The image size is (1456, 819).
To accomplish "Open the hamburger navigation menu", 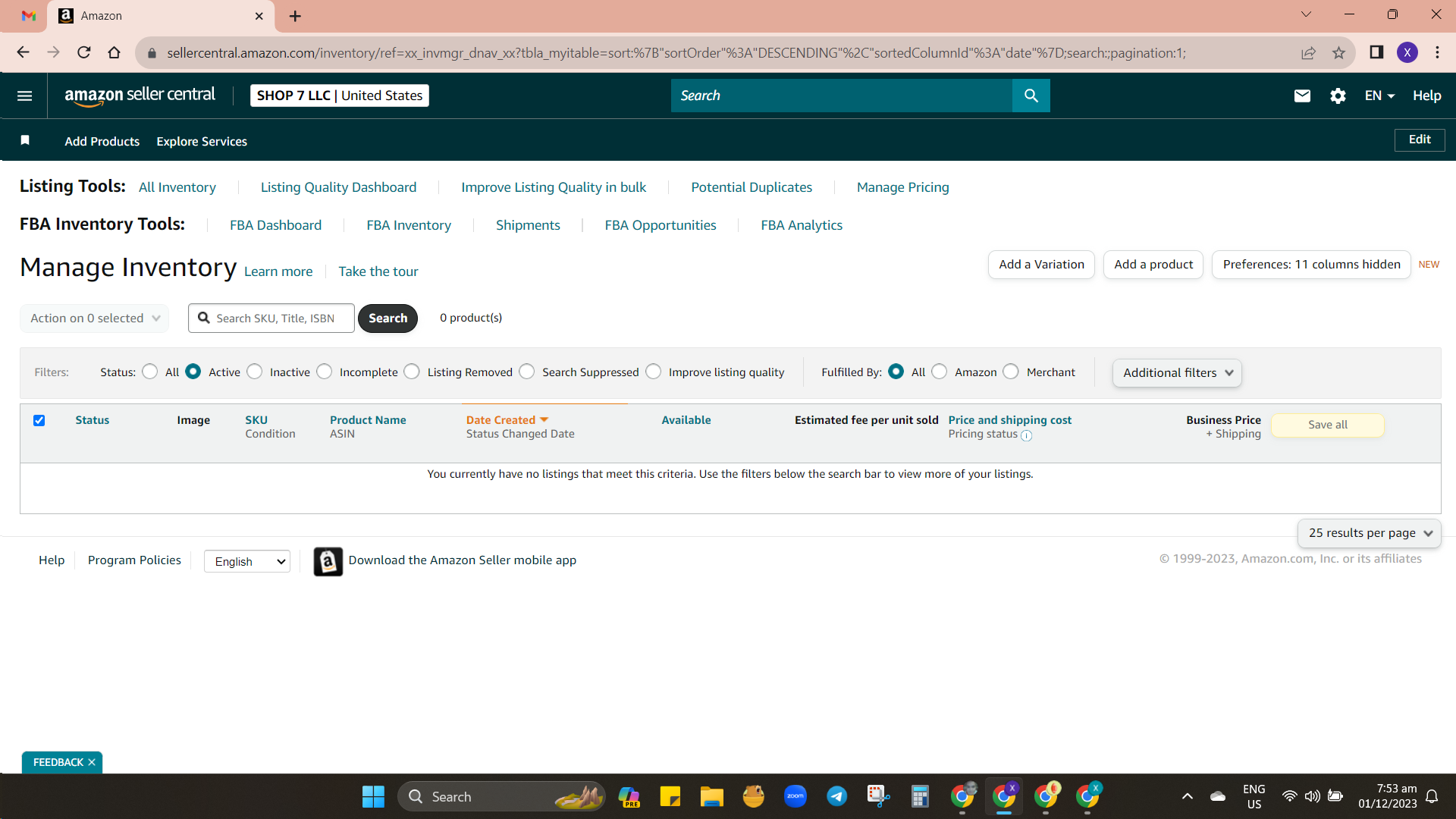I will point(24,96).
